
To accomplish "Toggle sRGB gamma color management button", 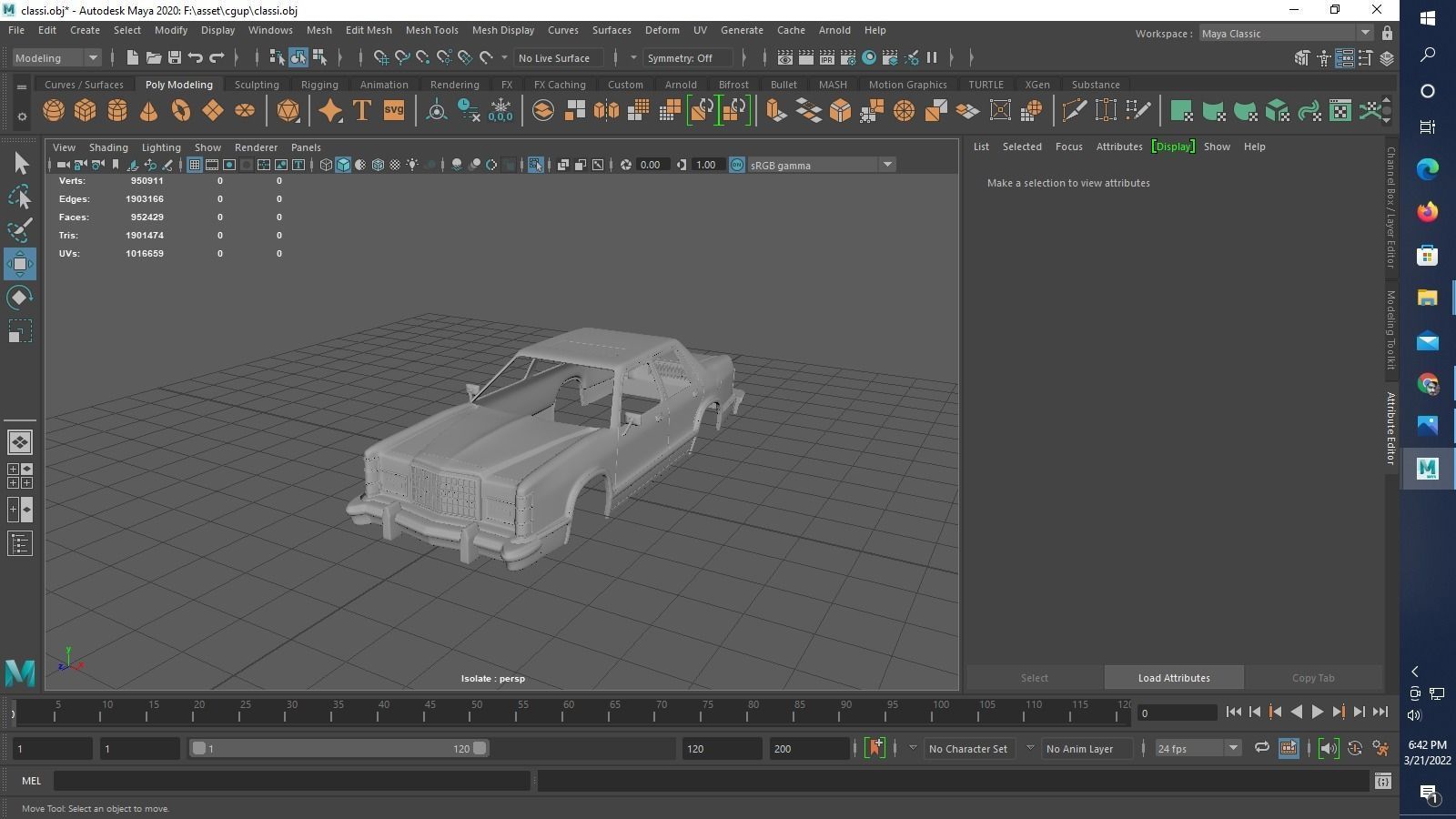I will [737, 165].
